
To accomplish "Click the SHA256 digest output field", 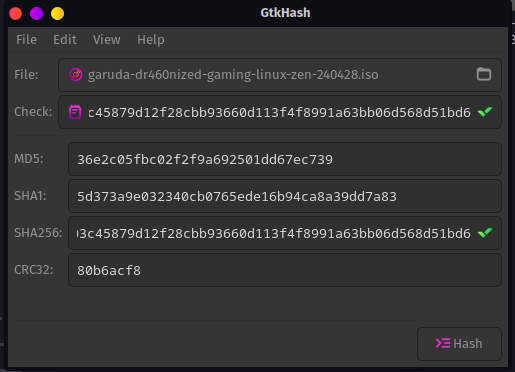I will (x=285, y=233).
